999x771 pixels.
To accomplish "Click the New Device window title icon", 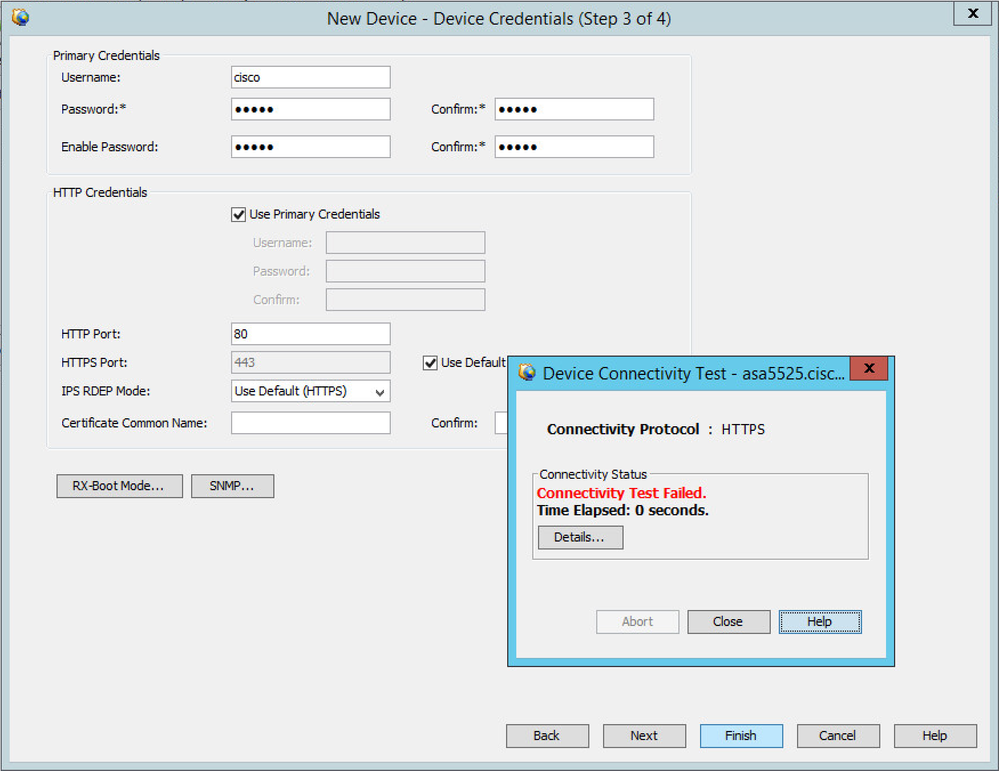I will click(x=20, y=17).
